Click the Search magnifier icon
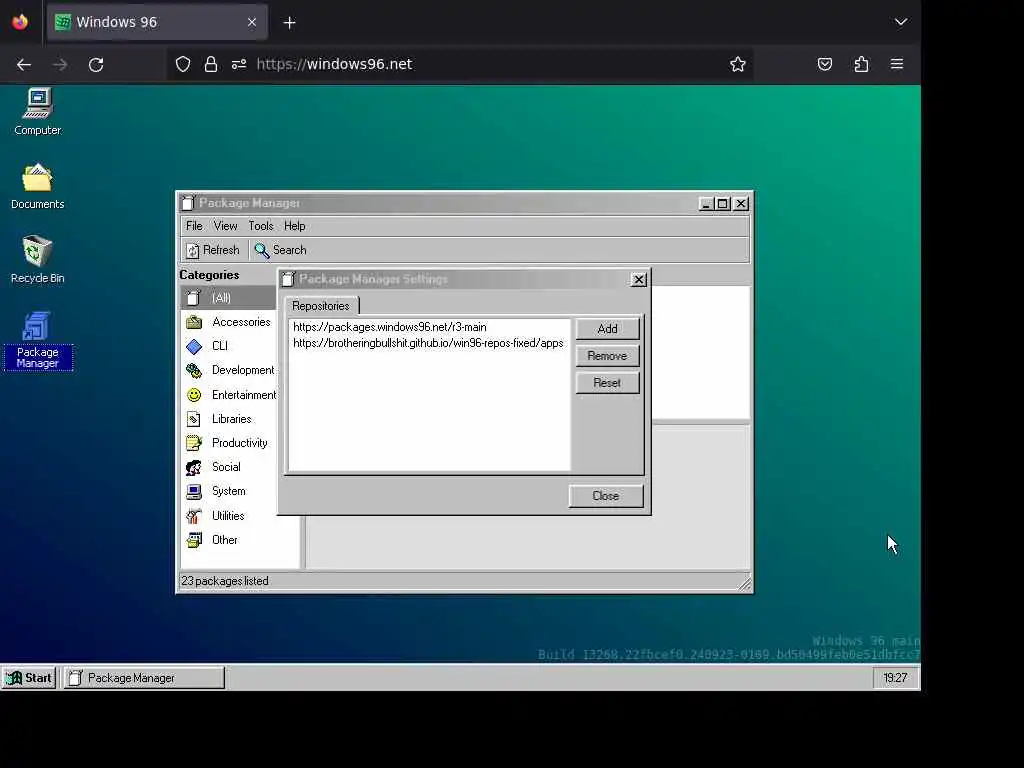 point(262,250)
